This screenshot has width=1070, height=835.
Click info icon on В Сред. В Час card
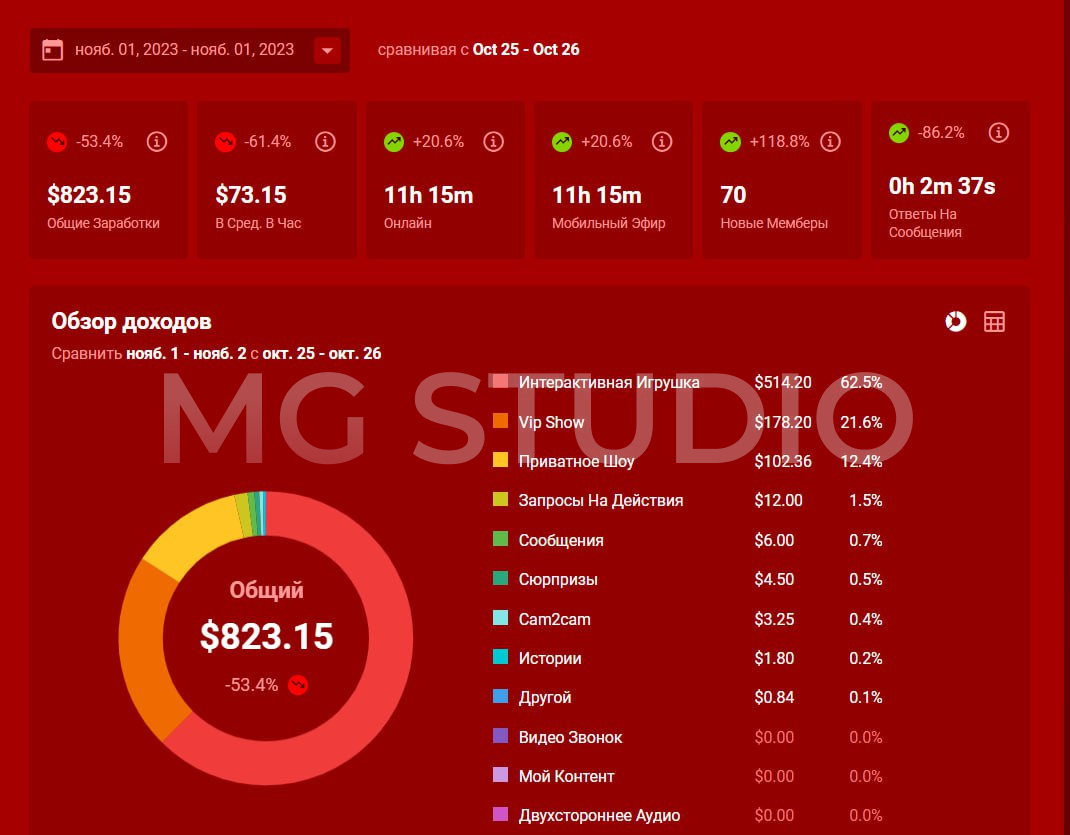325,142
